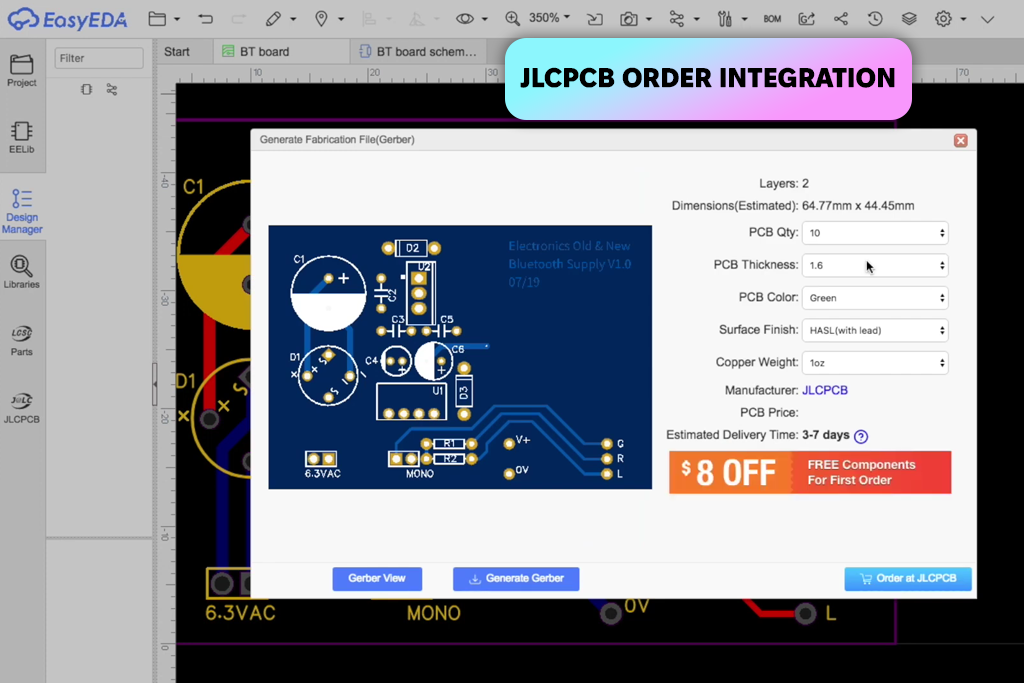Click the Gerber fabrication output icon
Image resolution: width=1024 pixels, height=683 pixels.
click(807, 19)
